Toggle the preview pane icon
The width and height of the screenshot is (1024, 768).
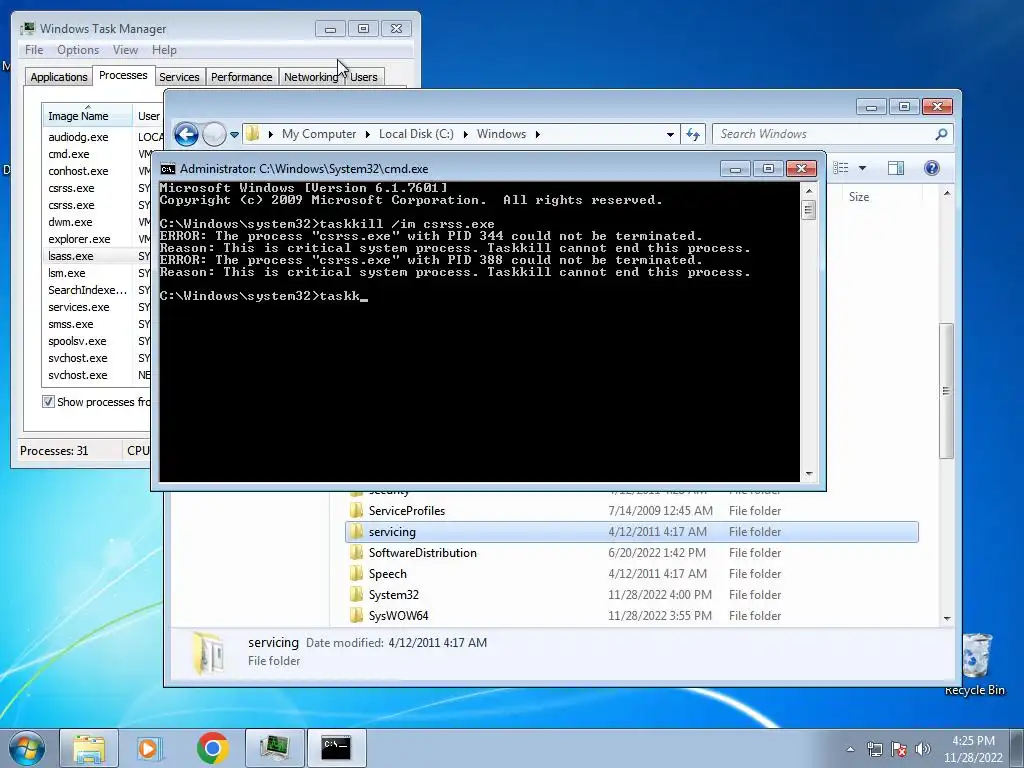click(896, 168)
